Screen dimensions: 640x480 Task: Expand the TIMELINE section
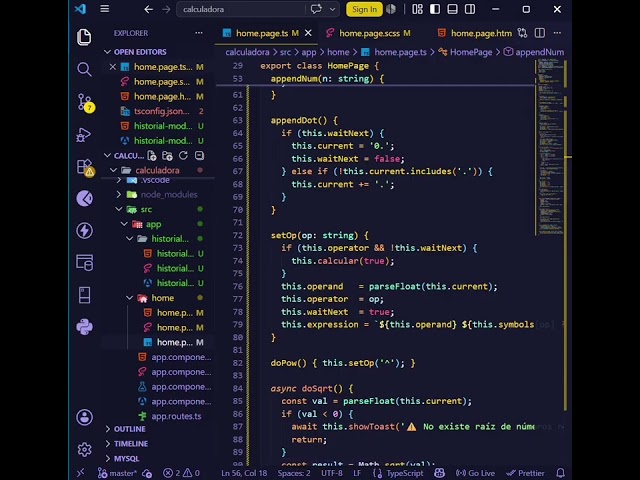(x=108, y=444)
